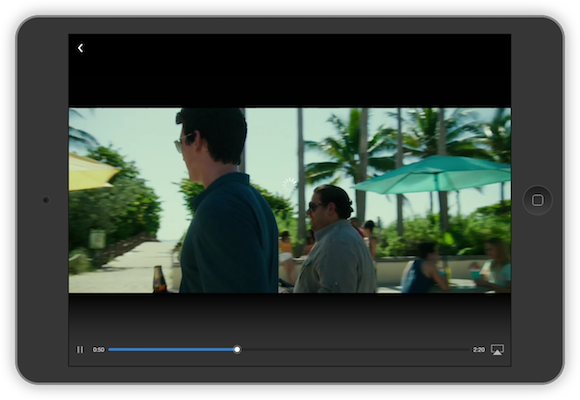Image resolution: width=580 pixels, height=400 pixels.
Task: Pause the playing video
Action: click(x=80, y=350)
